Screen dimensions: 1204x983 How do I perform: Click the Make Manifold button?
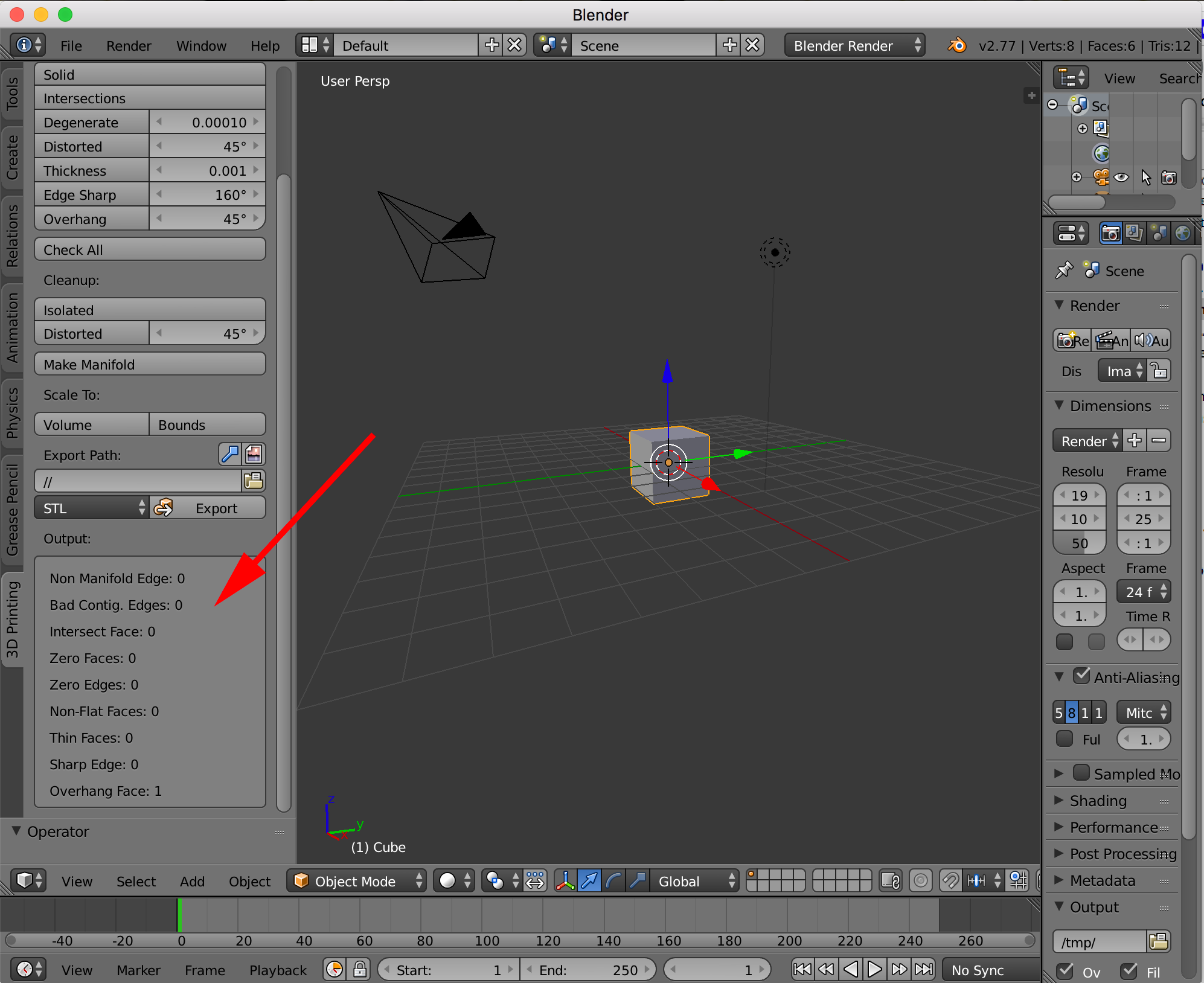tap(150, 363)
